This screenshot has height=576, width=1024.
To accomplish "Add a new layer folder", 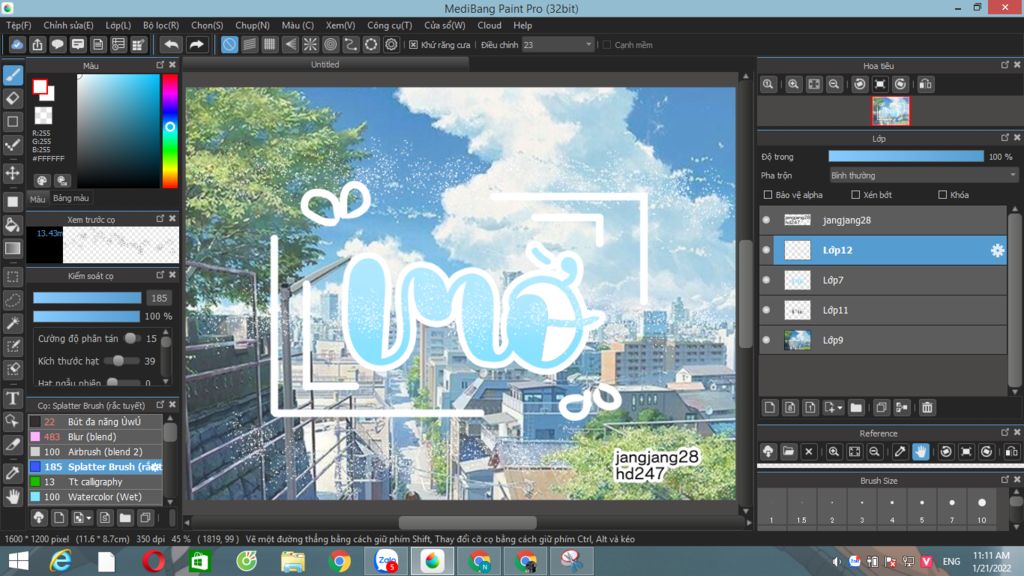I will (856, 408).
